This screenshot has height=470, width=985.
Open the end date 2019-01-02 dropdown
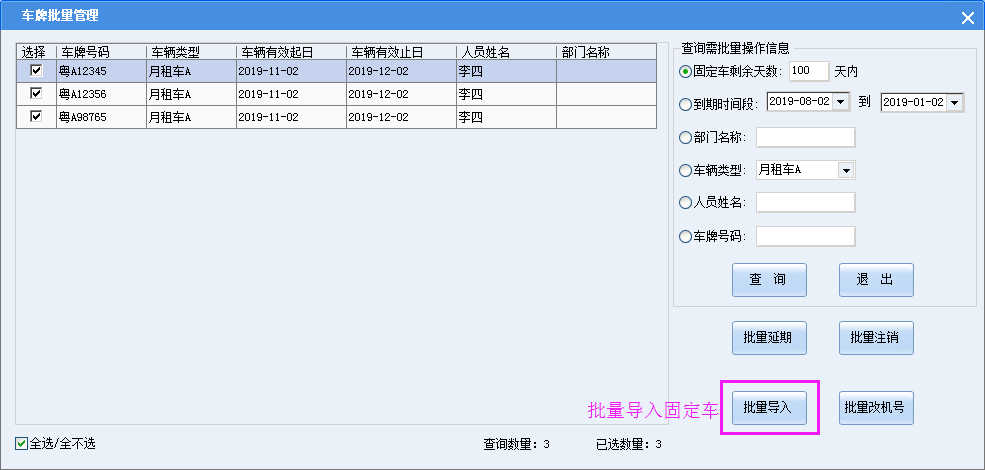click(954, 102)
